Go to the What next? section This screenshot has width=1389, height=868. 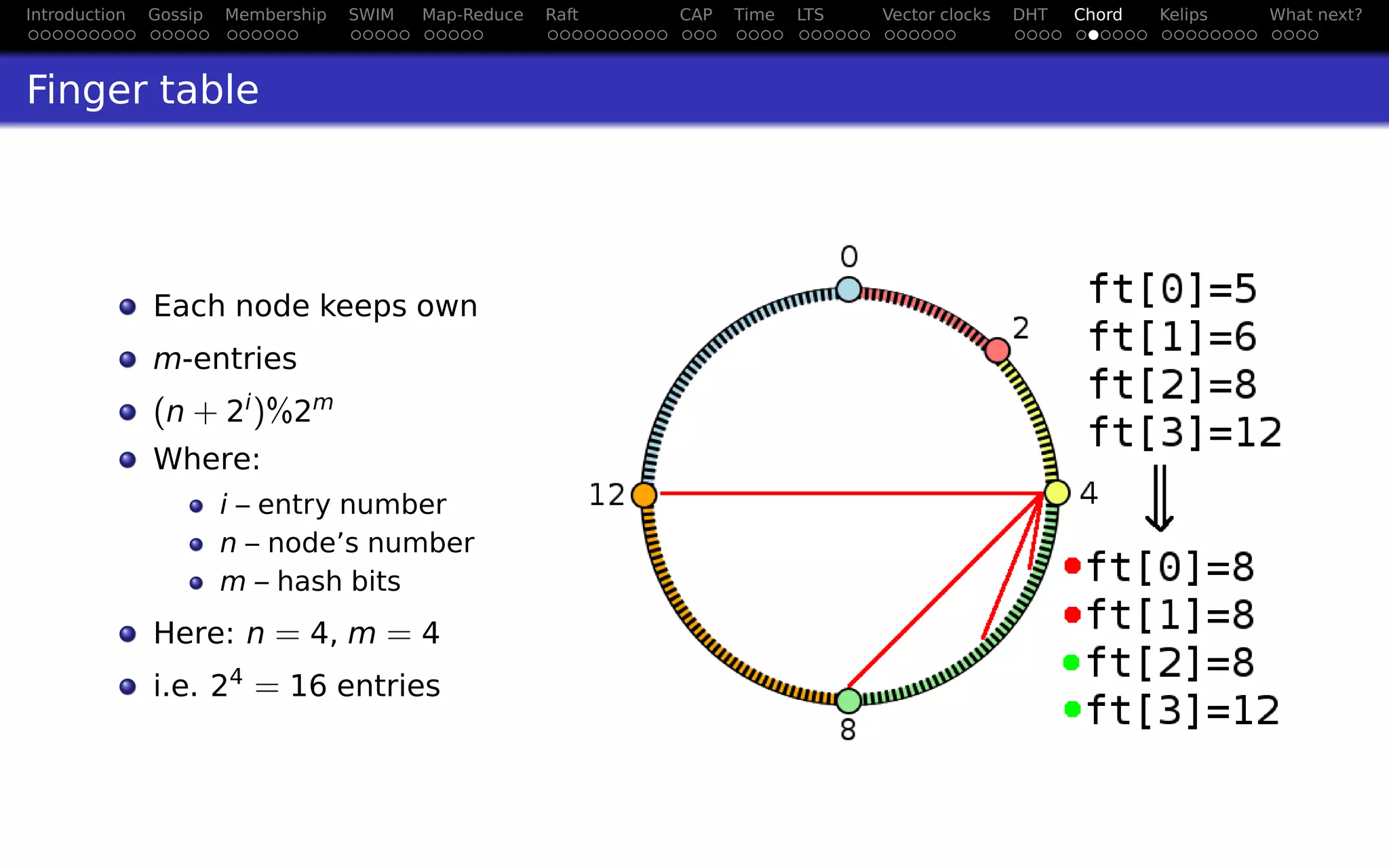[x=1316, y=14]
